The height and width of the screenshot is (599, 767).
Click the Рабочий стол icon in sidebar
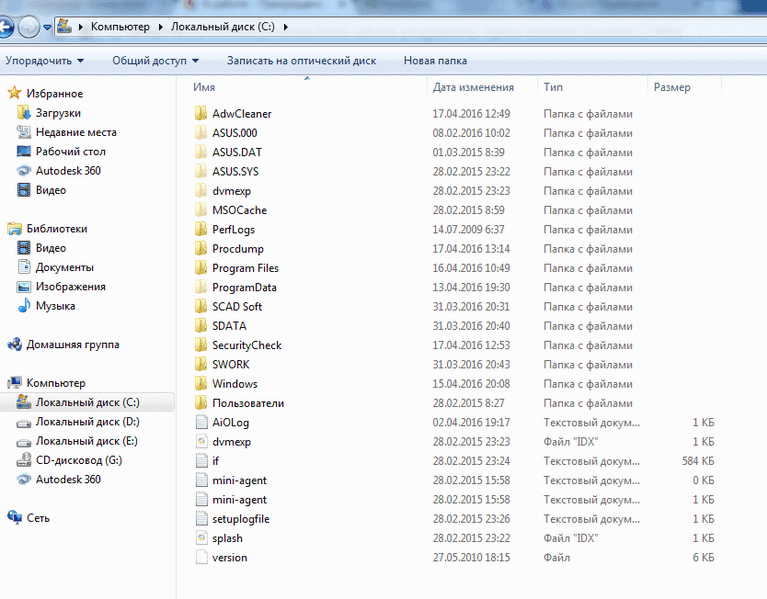click(x=23, y=151)
